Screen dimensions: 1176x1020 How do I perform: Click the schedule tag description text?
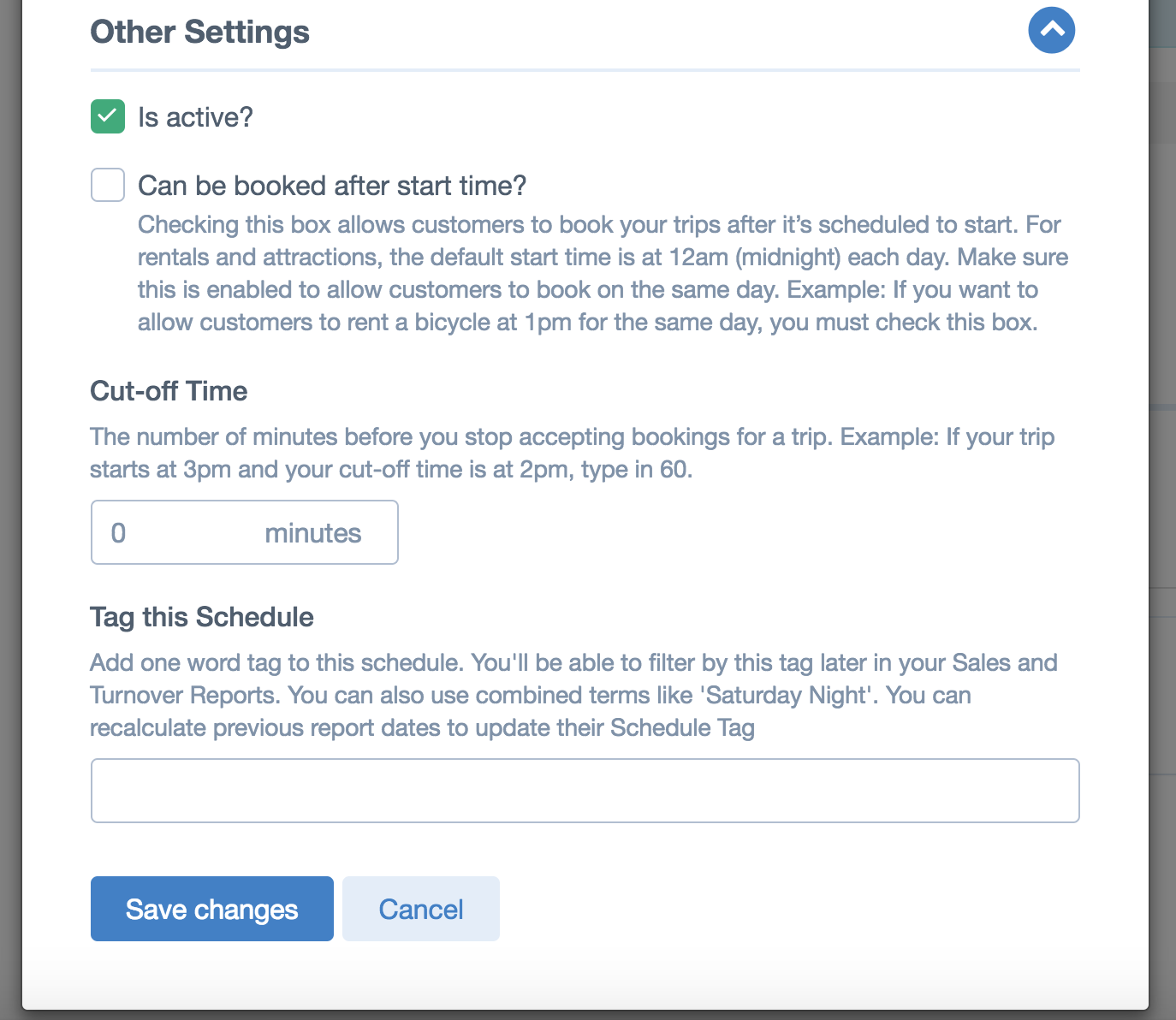click(573, 695)
